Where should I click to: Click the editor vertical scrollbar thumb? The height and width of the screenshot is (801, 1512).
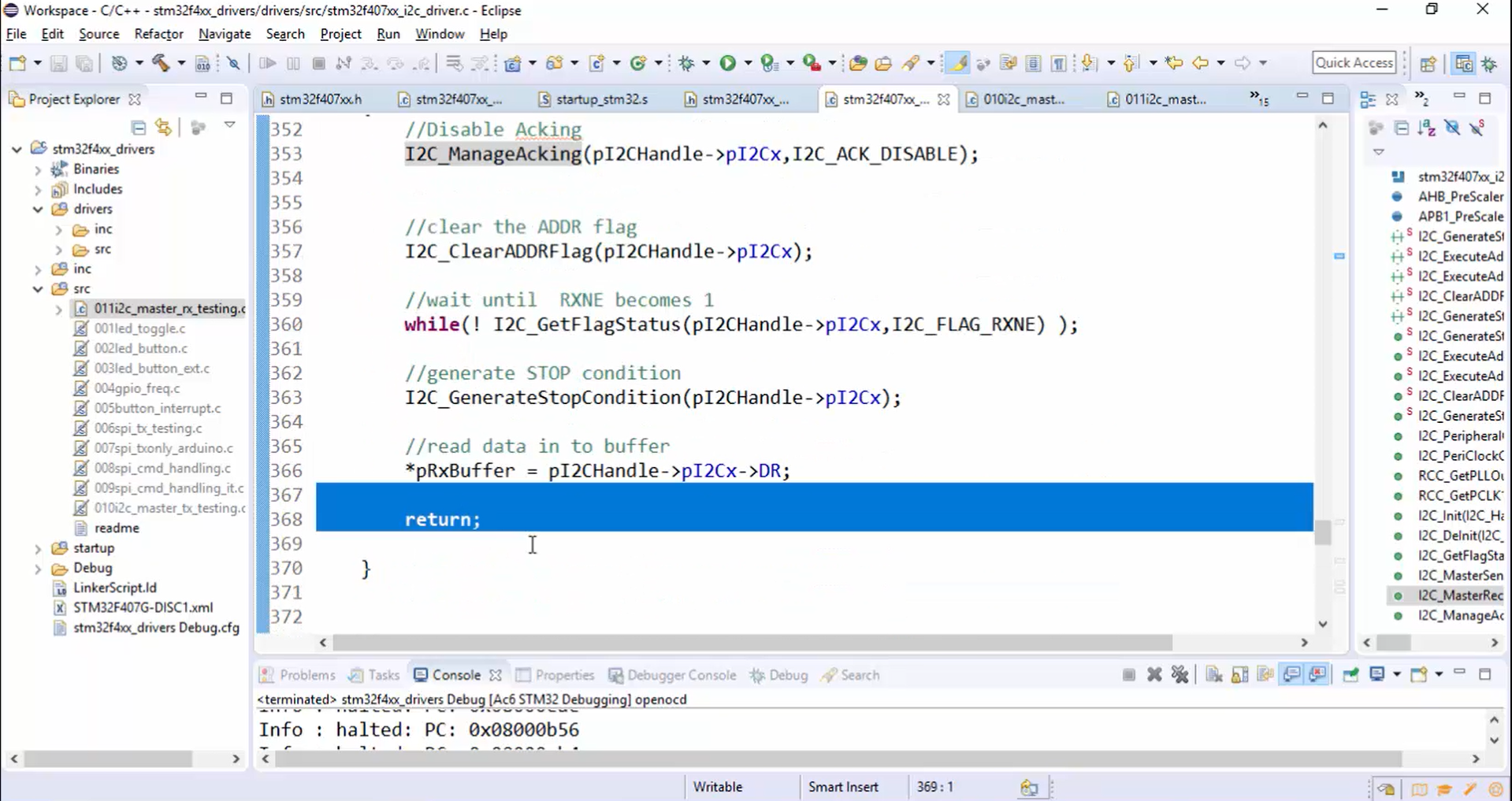[x=1323, y=532]
